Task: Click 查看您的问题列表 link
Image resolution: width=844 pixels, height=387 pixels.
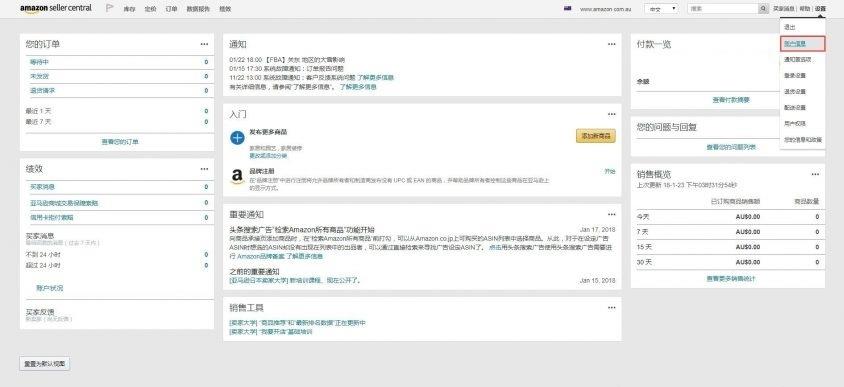Action: coord(730,147)
